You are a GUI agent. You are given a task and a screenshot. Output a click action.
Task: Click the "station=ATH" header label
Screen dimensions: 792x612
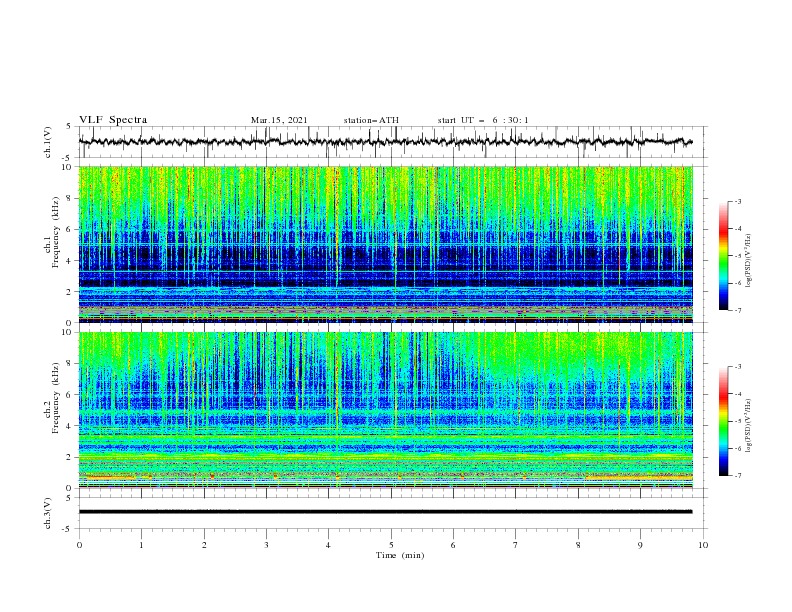371,120
